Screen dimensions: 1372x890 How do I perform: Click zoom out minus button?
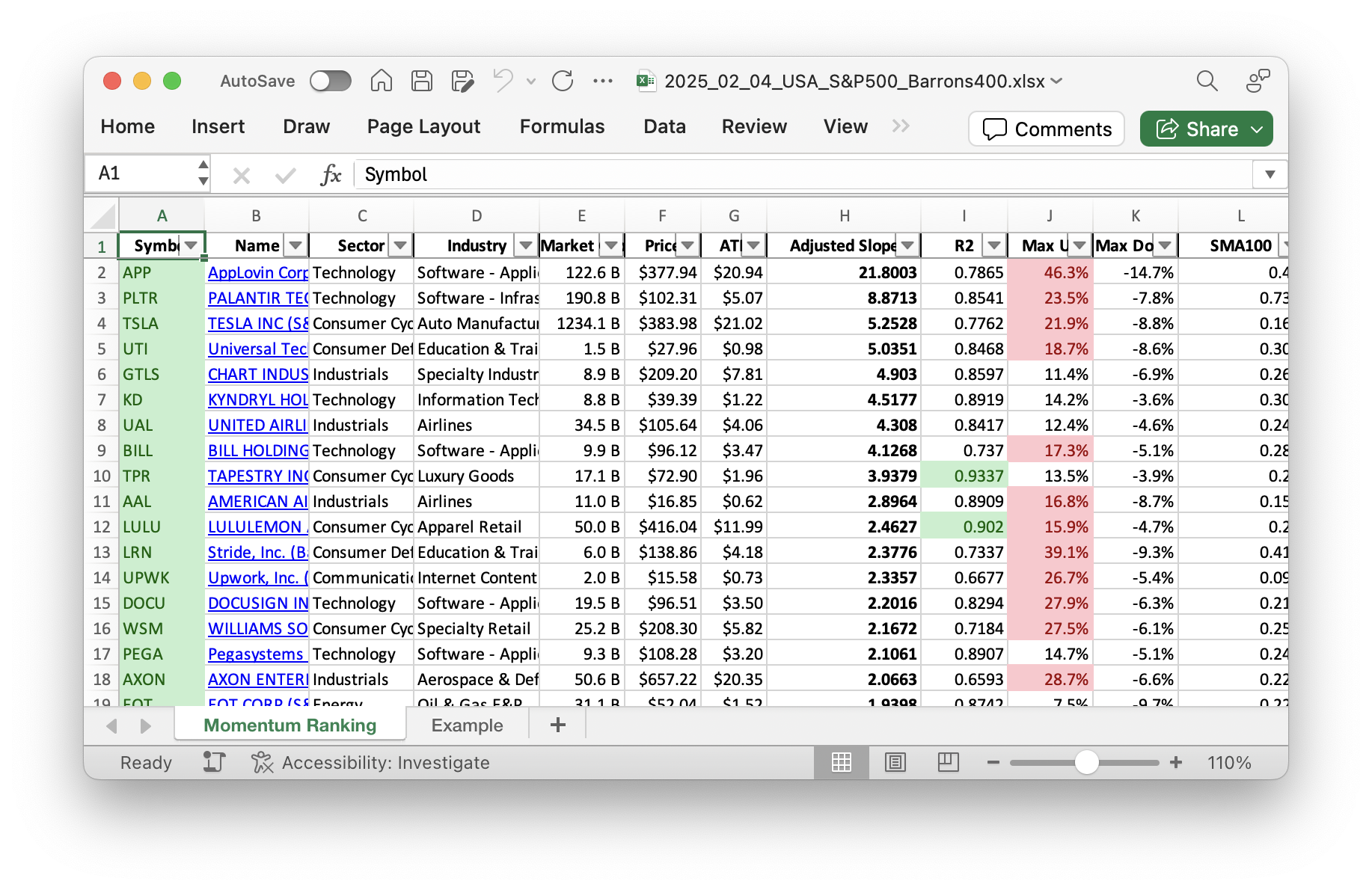click(x=993, y=762)
